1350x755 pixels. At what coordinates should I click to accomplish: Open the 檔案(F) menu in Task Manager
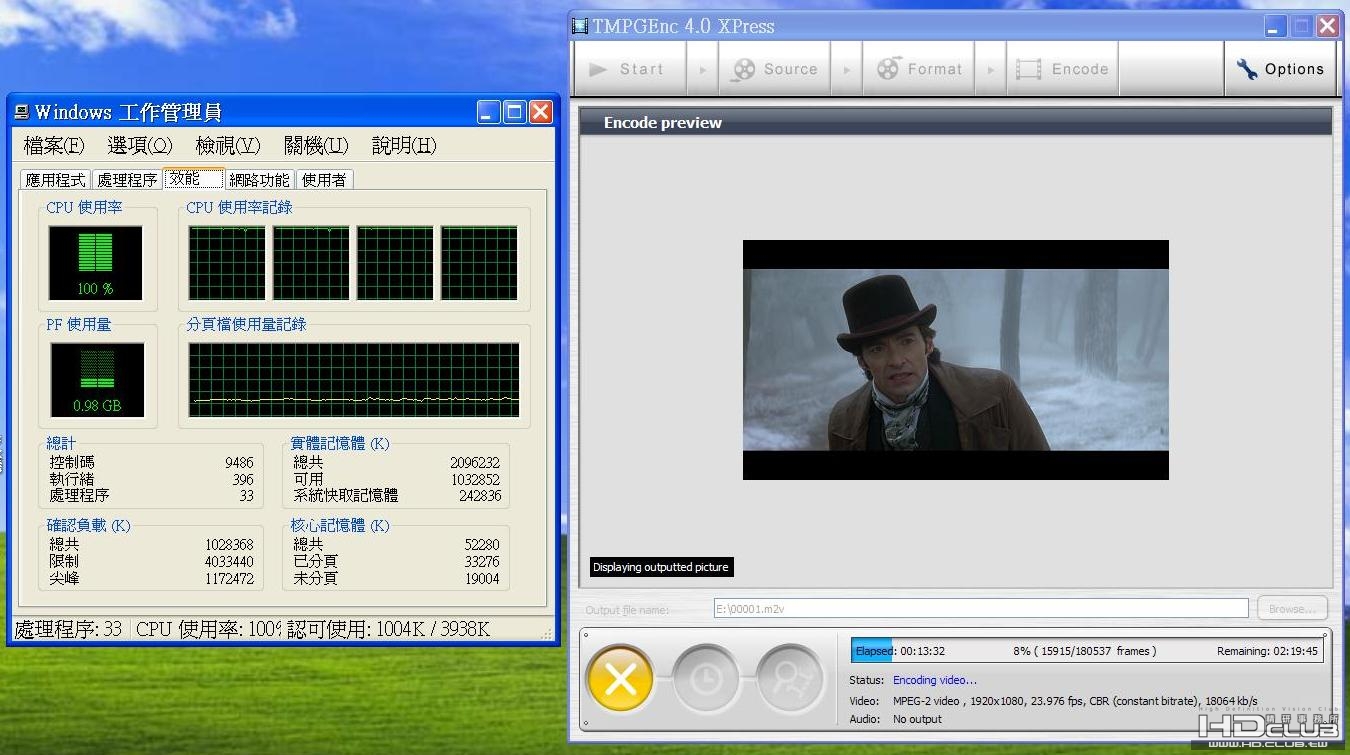point(54,146)
